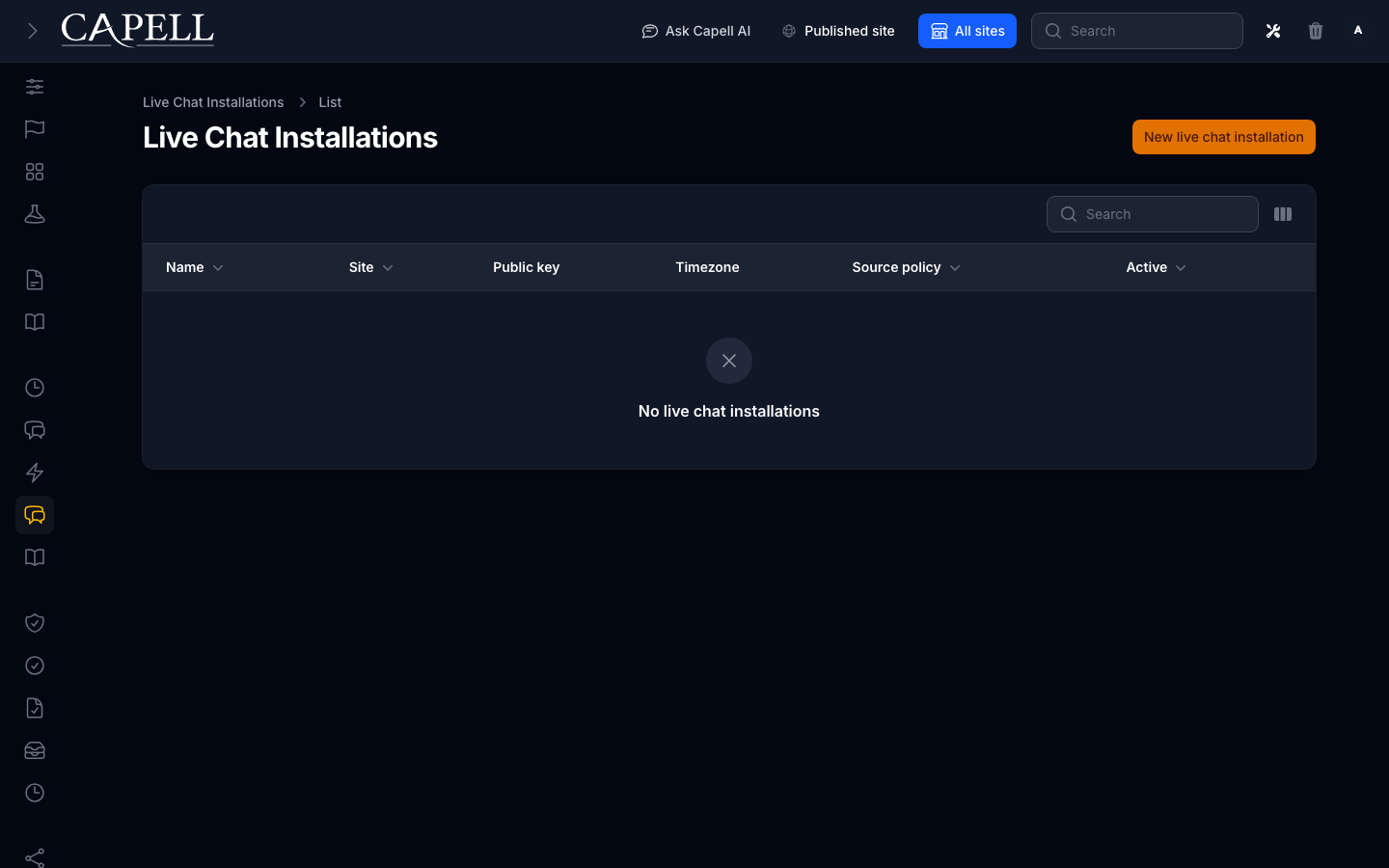Click the flag icon in sidebar
The width and height of the screenshot is (1389, 868).
tap(35, 129)
